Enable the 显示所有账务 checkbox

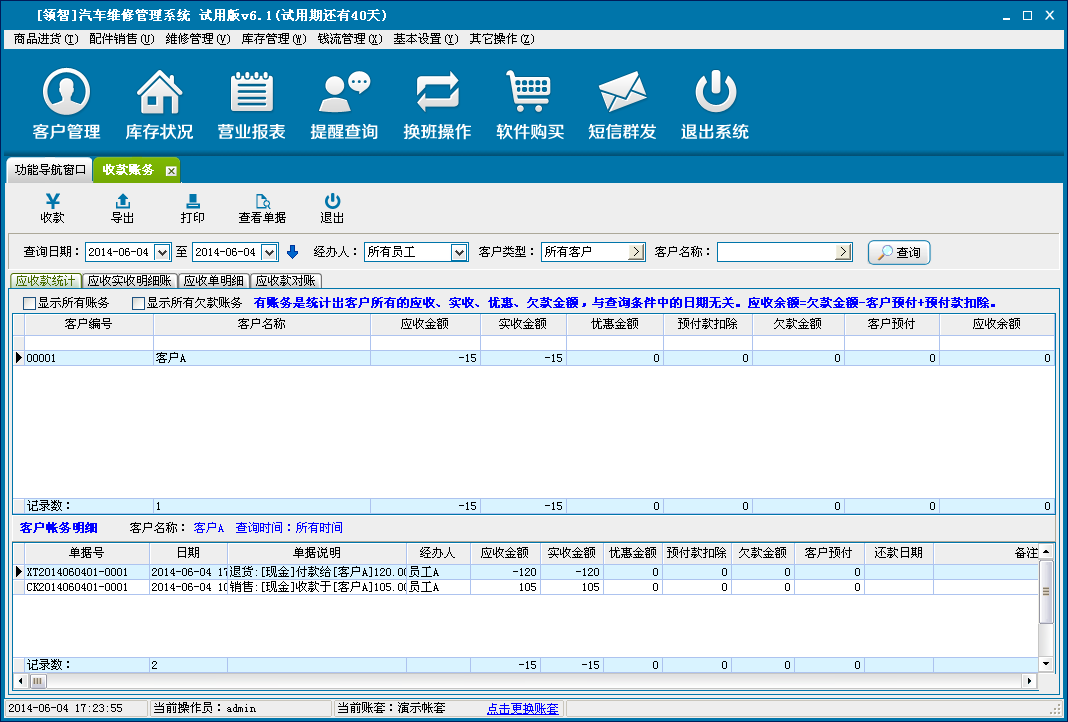click(x=30, y=303)
